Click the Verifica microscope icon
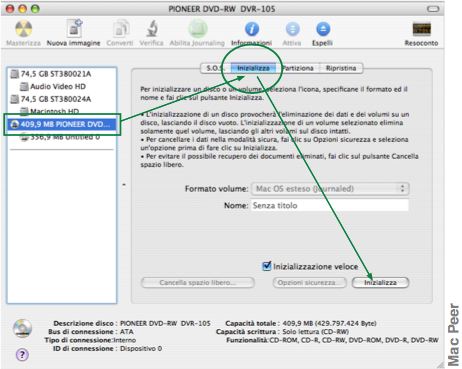 point(152,29)
